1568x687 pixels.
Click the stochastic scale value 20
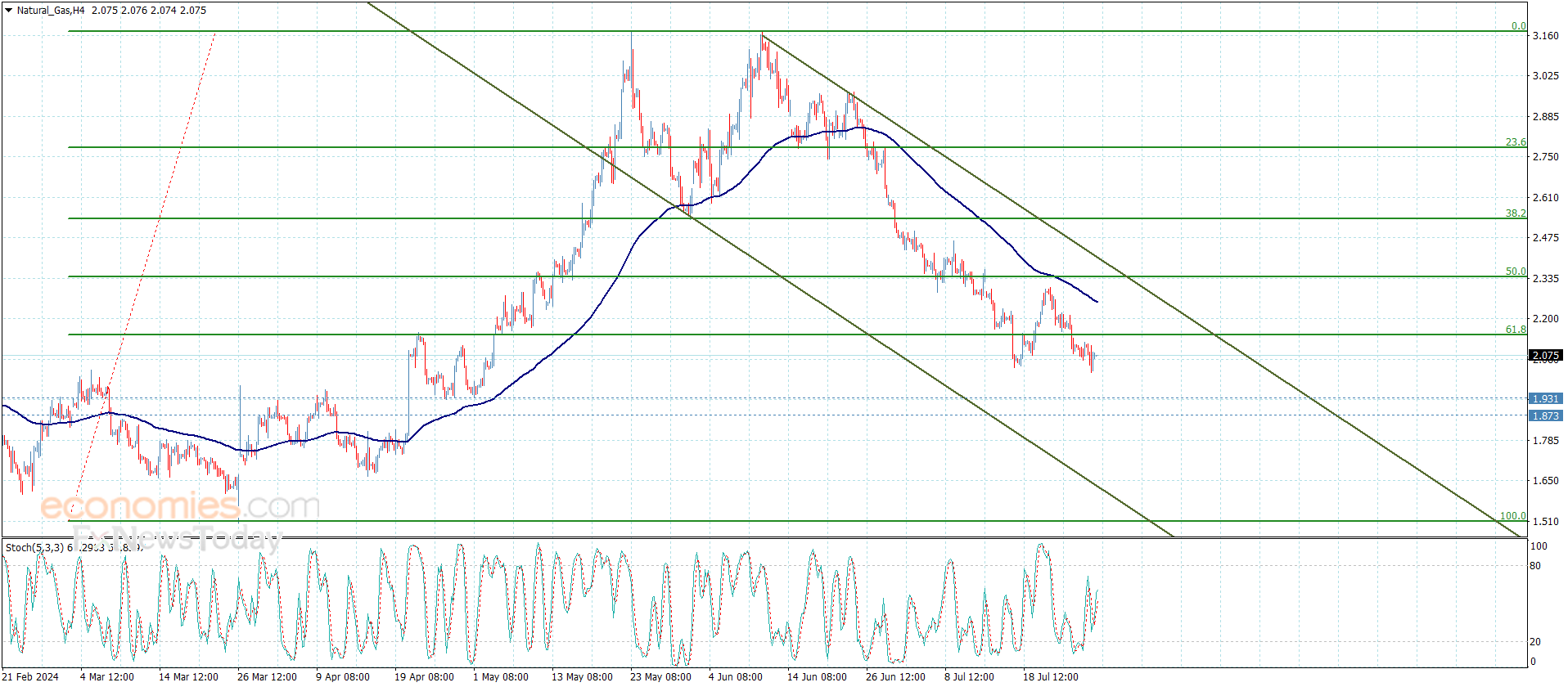coord(1535,642)
